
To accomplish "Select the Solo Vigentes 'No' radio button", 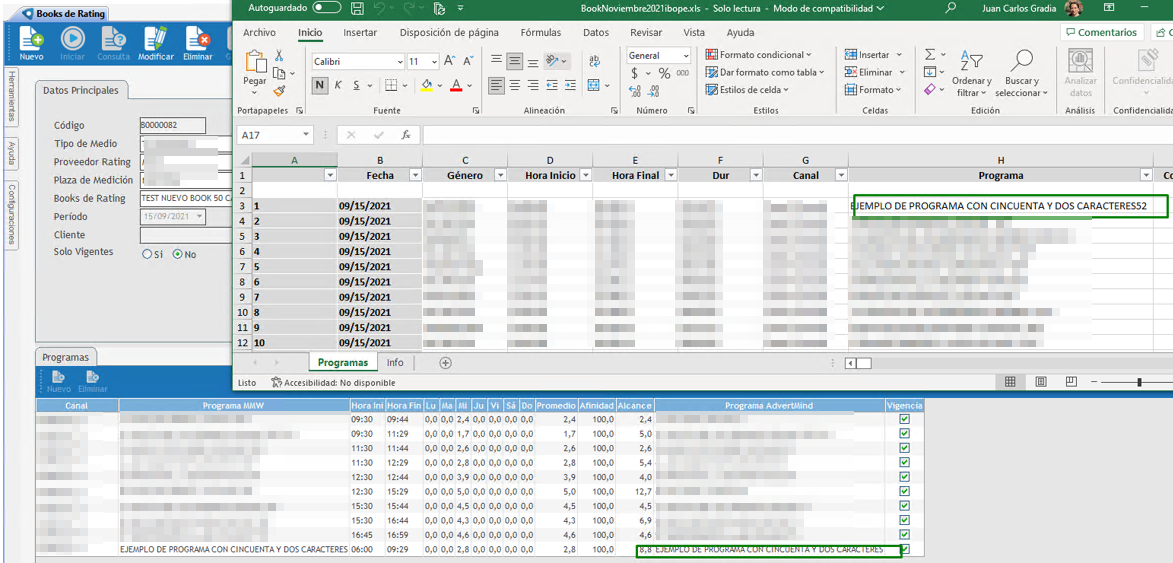I will (177, 254).
